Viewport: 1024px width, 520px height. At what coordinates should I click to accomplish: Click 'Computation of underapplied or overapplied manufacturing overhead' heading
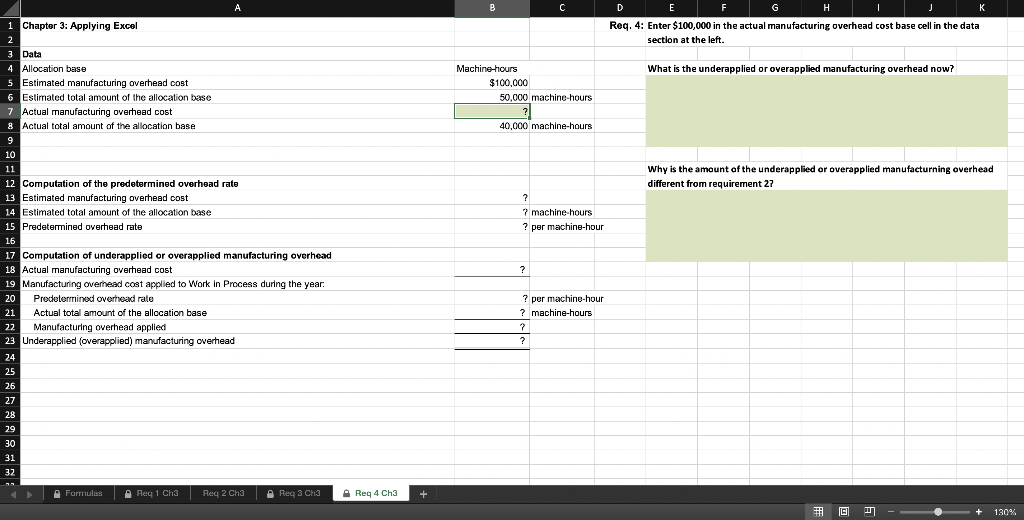tap(177, 255)
